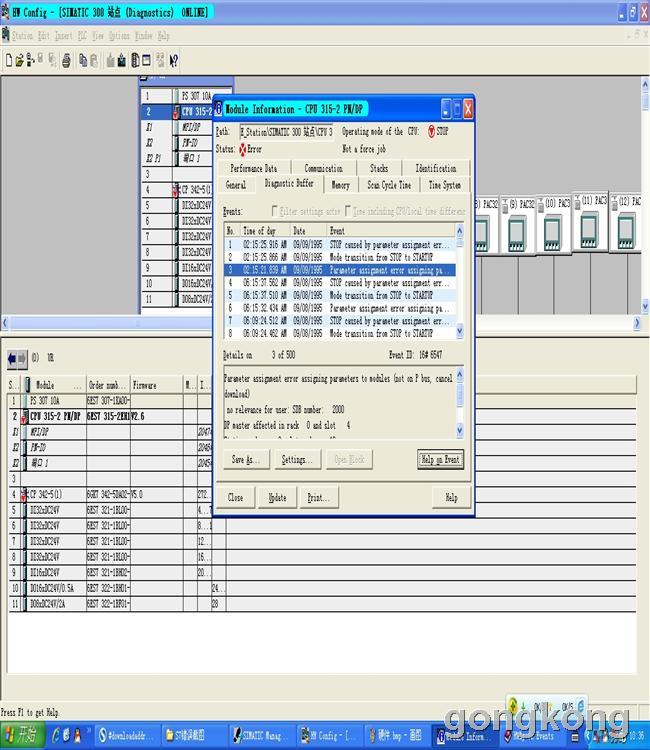Click the context help arrow-question icon

pos(174,60)
